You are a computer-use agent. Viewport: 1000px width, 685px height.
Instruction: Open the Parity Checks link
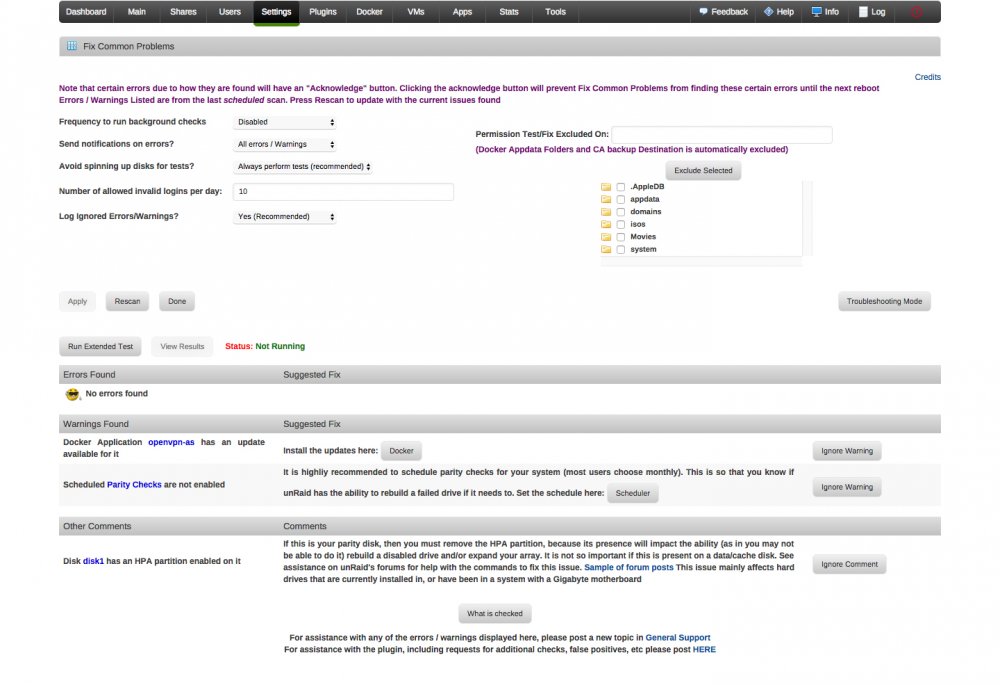(x=134, y=485)
